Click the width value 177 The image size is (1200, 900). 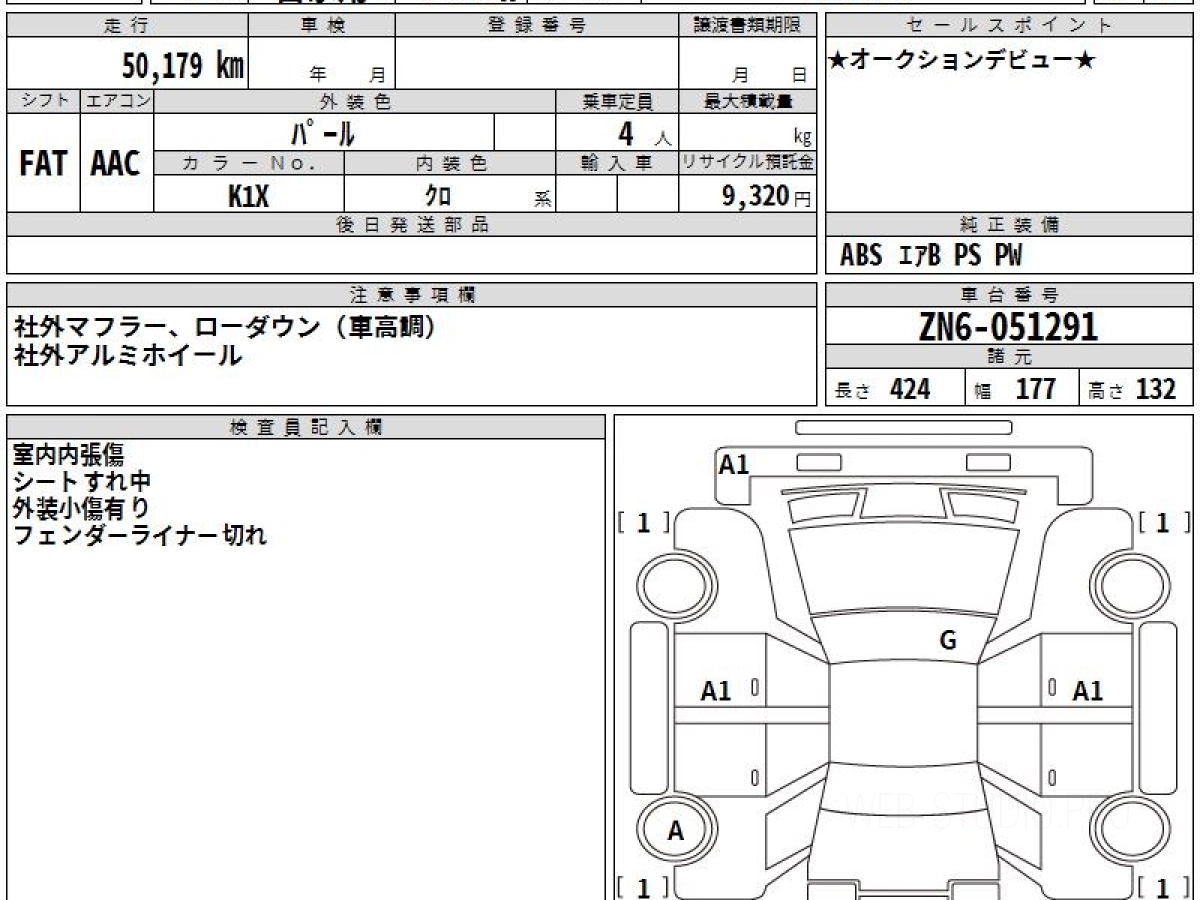pos(1036,389)
